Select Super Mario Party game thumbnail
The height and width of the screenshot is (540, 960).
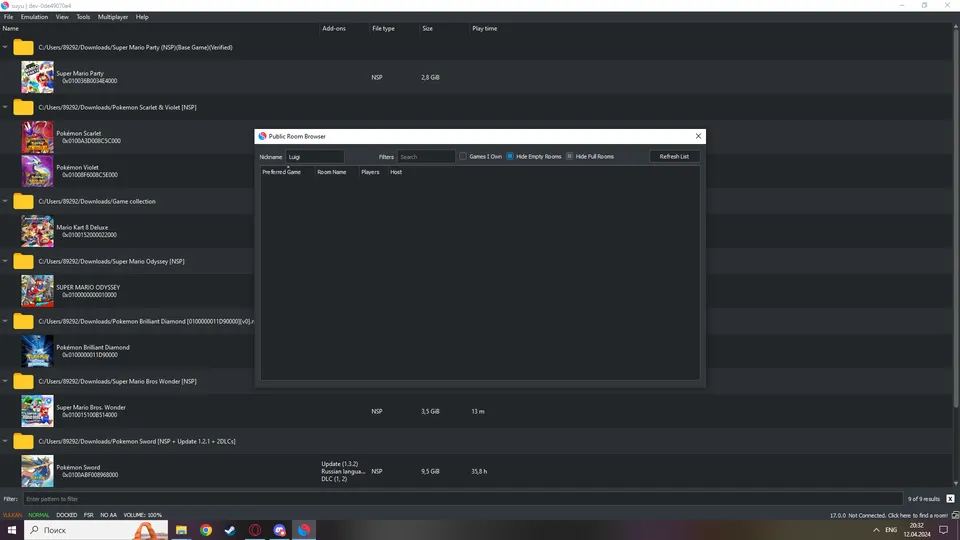[x=37, y=77]
